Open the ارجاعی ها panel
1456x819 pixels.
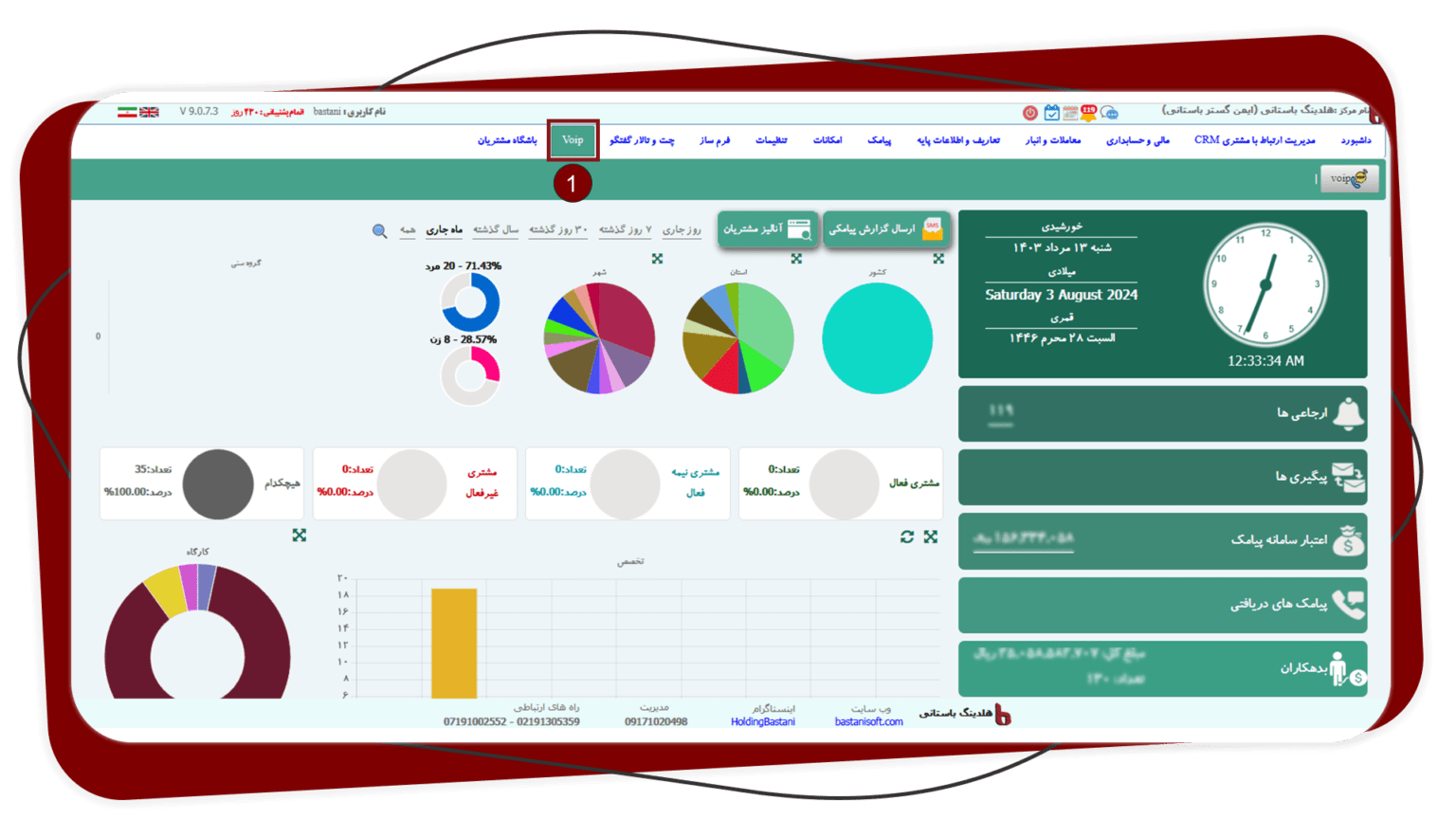[1162, 413]
